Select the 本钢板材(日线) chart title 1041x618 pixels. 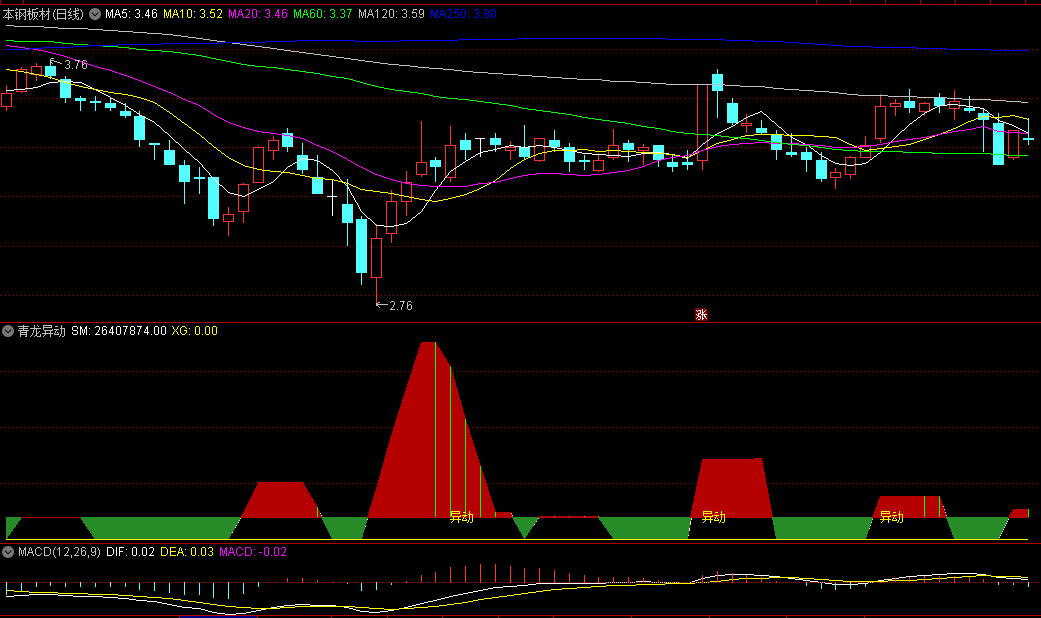pyautogui.click(x=43, y=14)
